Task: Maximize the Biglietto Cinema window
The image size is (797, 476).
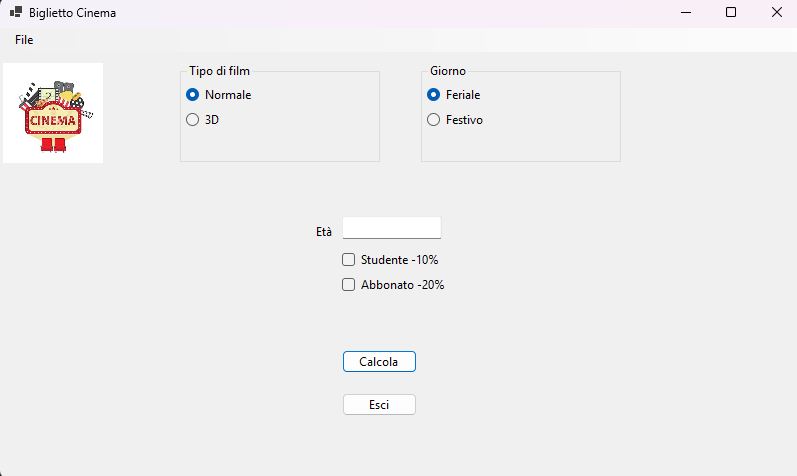Action: tap(731, 12)
